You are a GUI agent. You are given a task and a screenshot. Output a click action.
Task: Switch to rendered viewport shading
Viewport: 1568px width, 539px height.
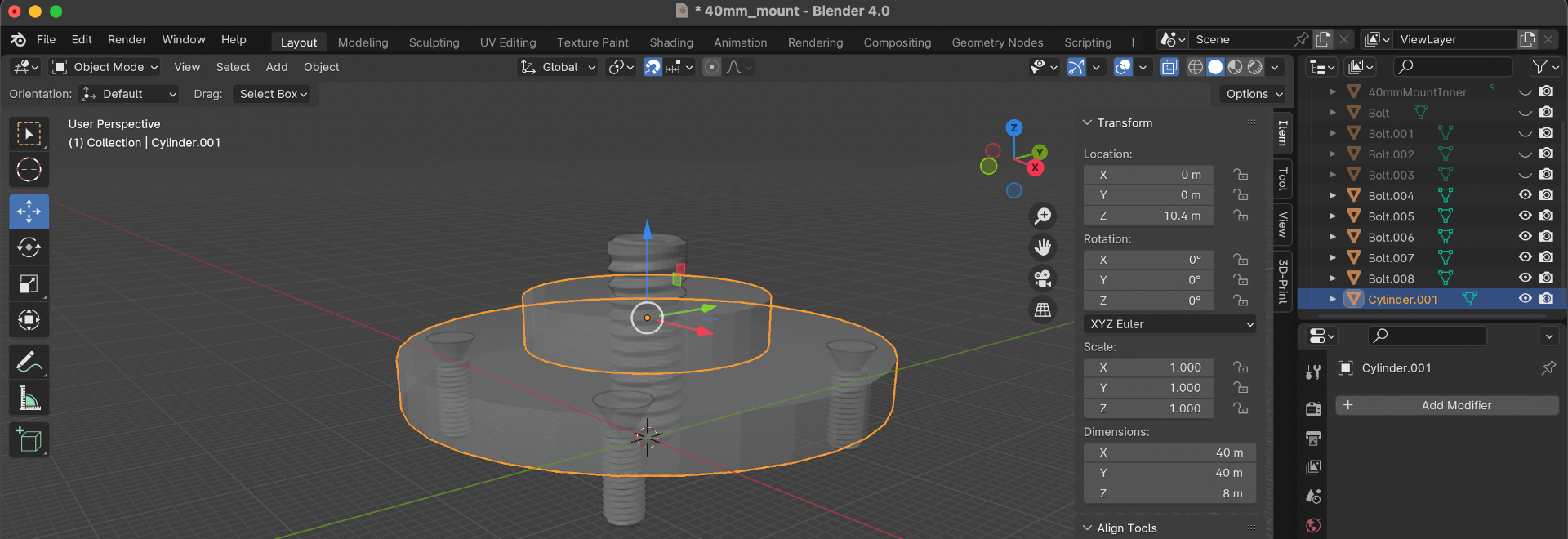click(x=1255, y=67)
